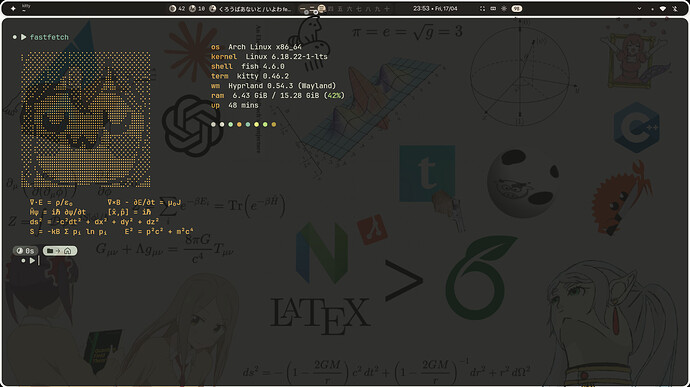
Task: Click the rightmost color palette dot
Action: [x=274, y=125]
